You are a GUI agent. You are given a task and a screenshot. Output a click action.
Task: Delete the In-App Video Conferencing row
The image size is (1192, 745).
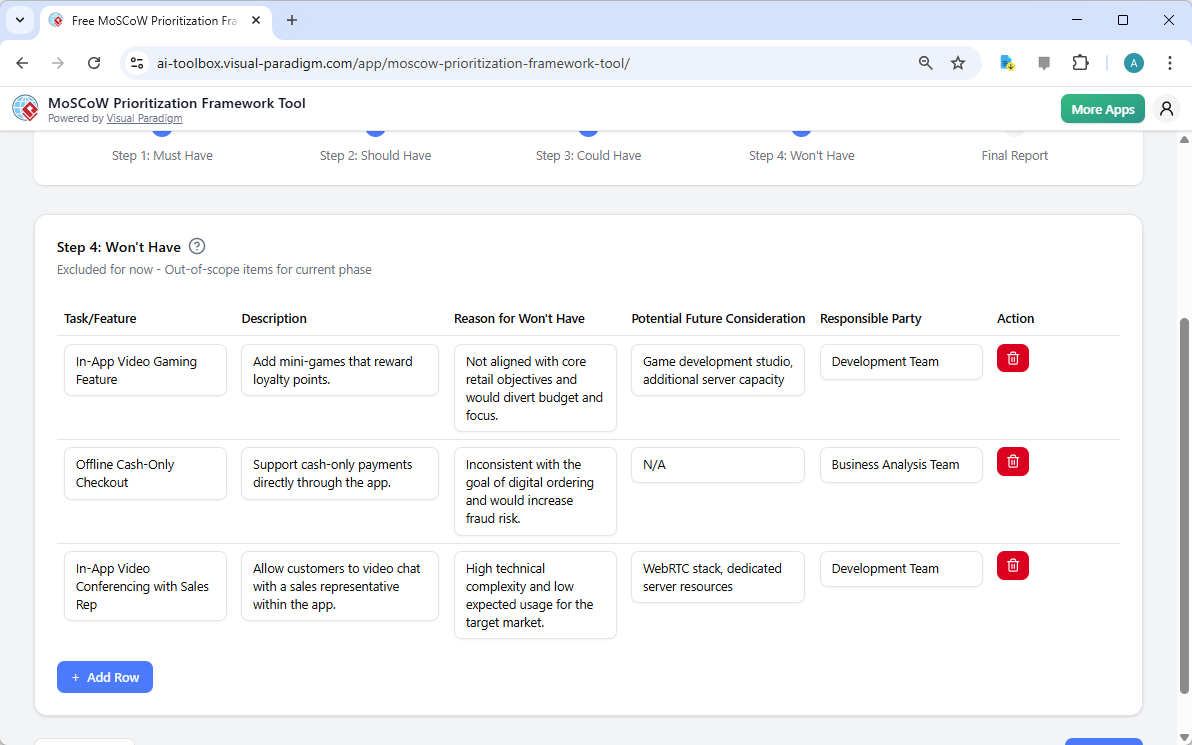coord(1012,565)
